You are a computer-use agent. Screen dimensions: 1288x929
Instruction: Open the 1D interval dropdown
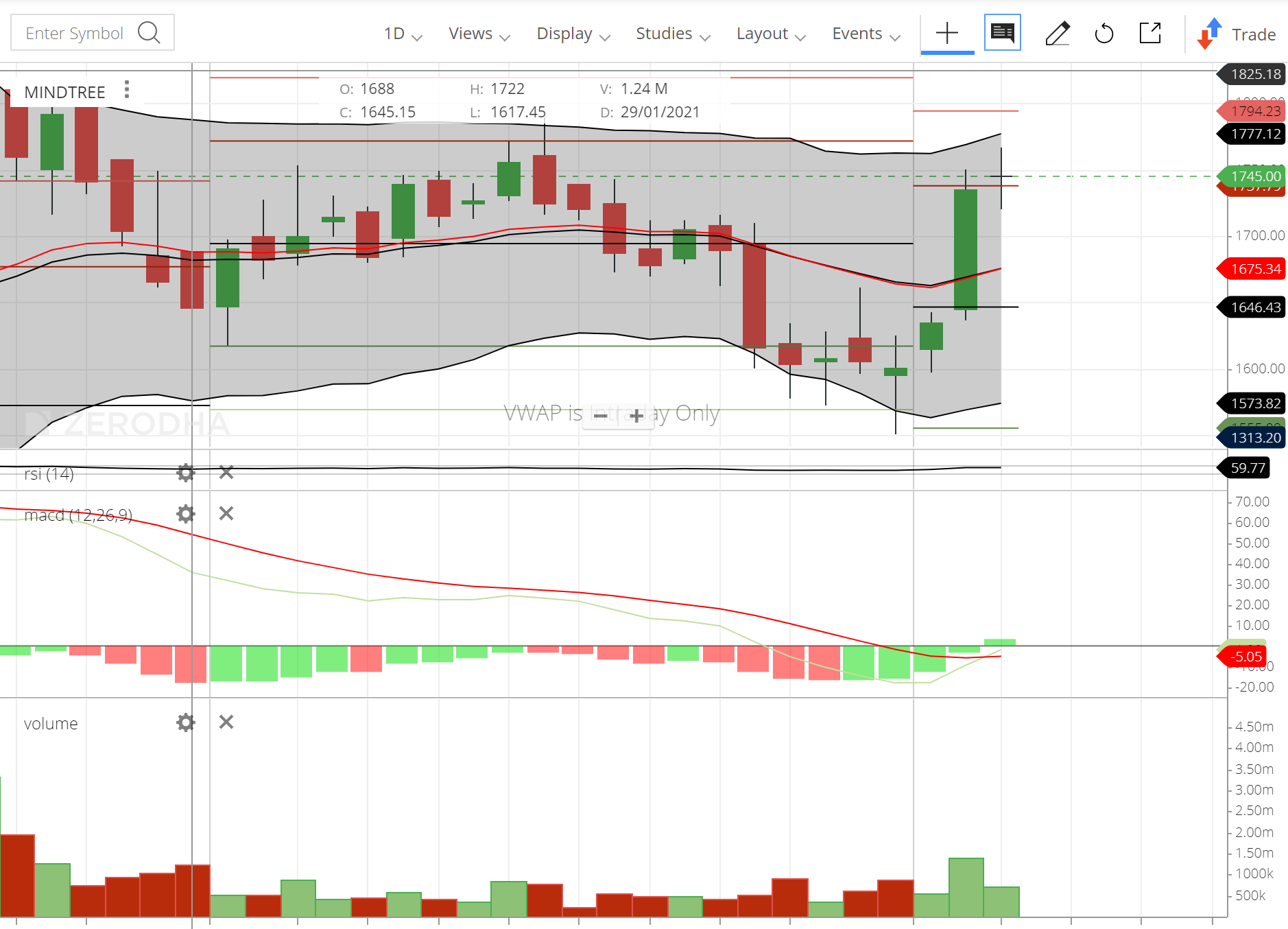coord(403,34)
